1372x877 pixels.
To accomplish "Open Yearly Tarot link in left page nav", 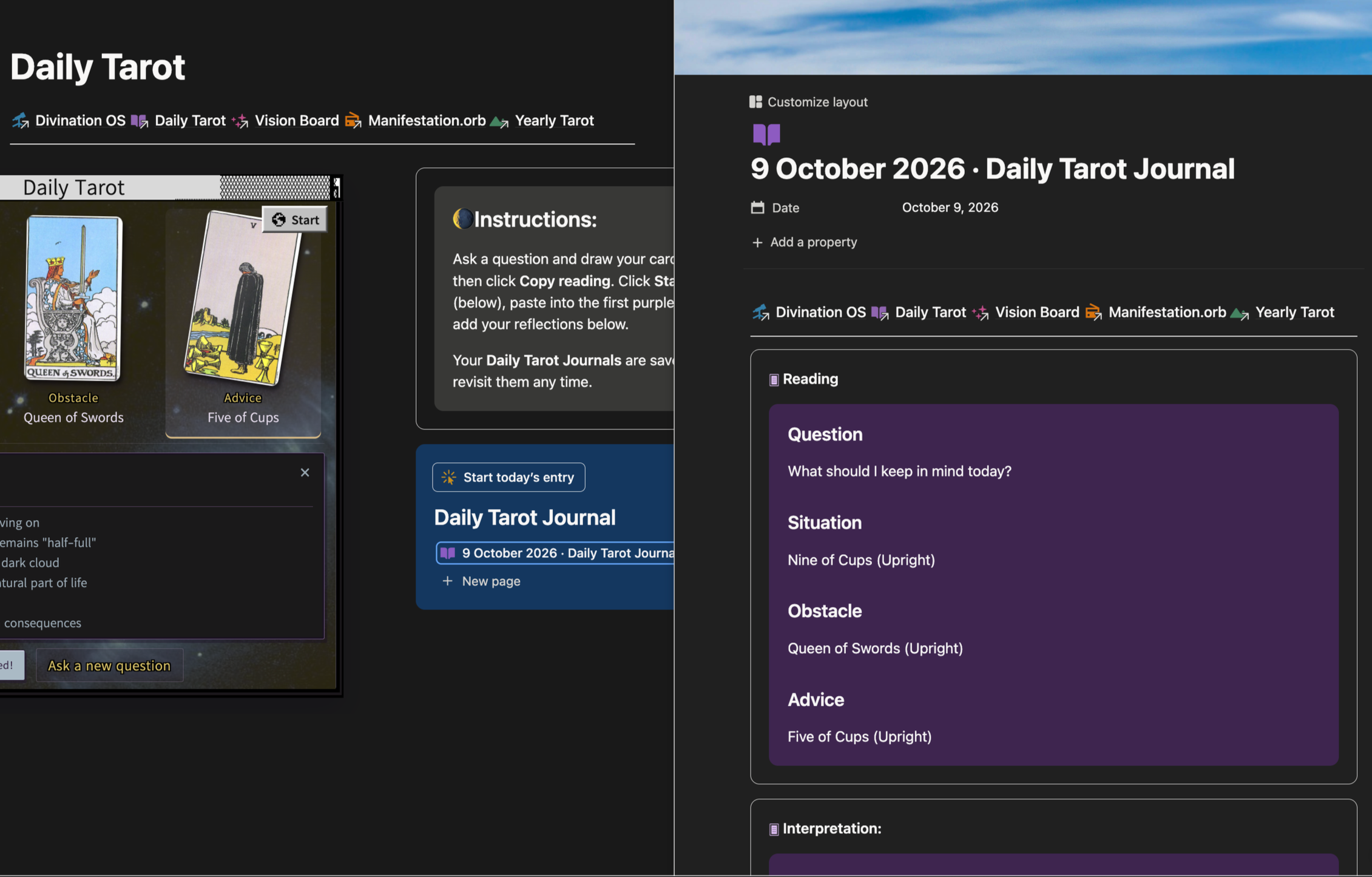I will pyautogui.click(x=542, y=120).
